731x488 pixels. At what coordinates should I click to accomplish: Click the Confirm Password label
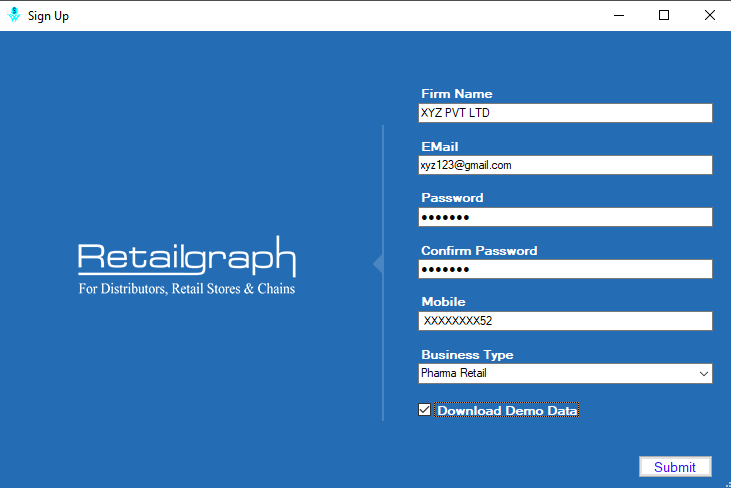(479, 251)
